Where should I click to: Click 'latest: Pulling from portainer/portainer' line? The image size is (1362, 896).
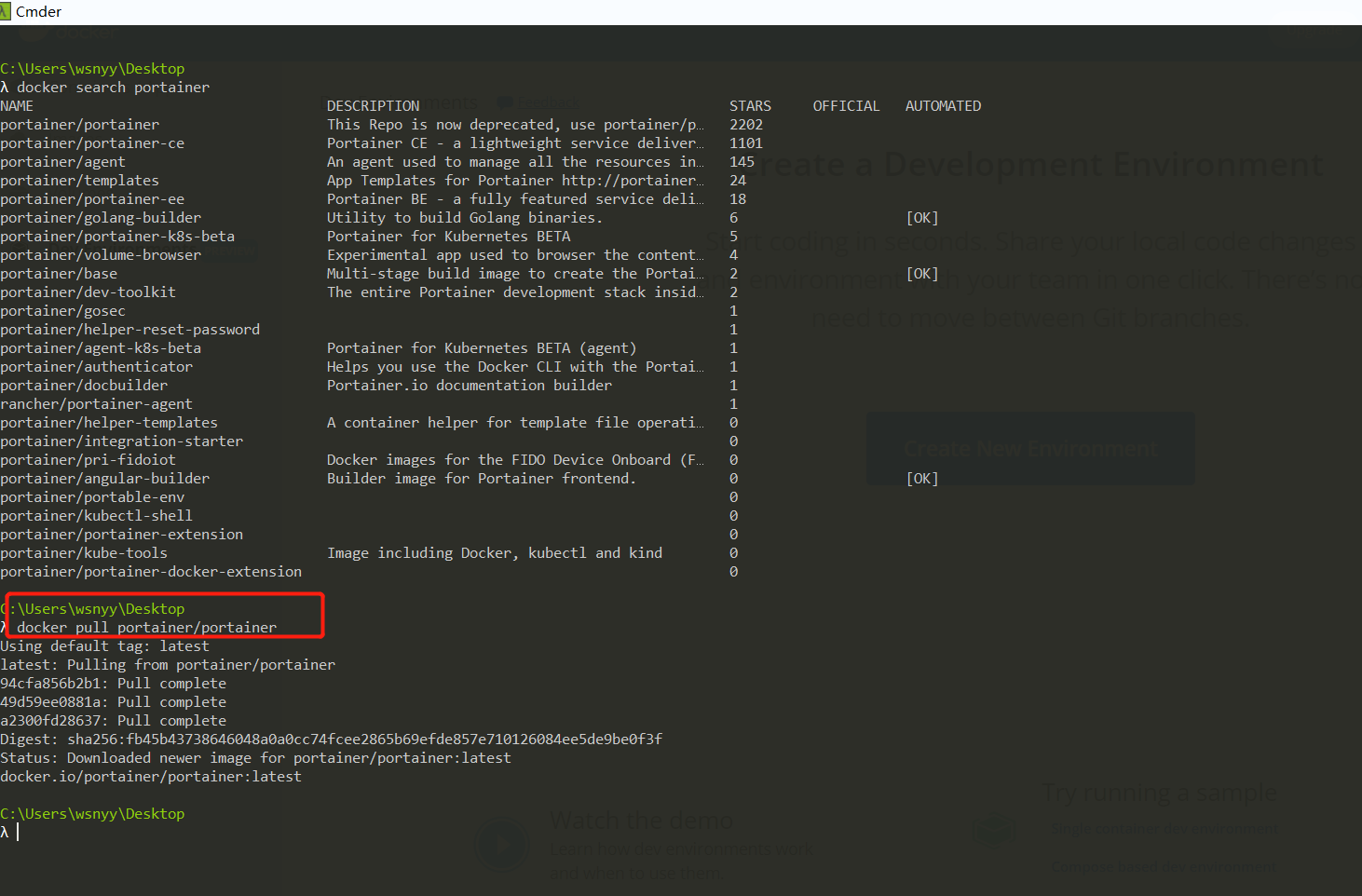[x=168, y=665]
